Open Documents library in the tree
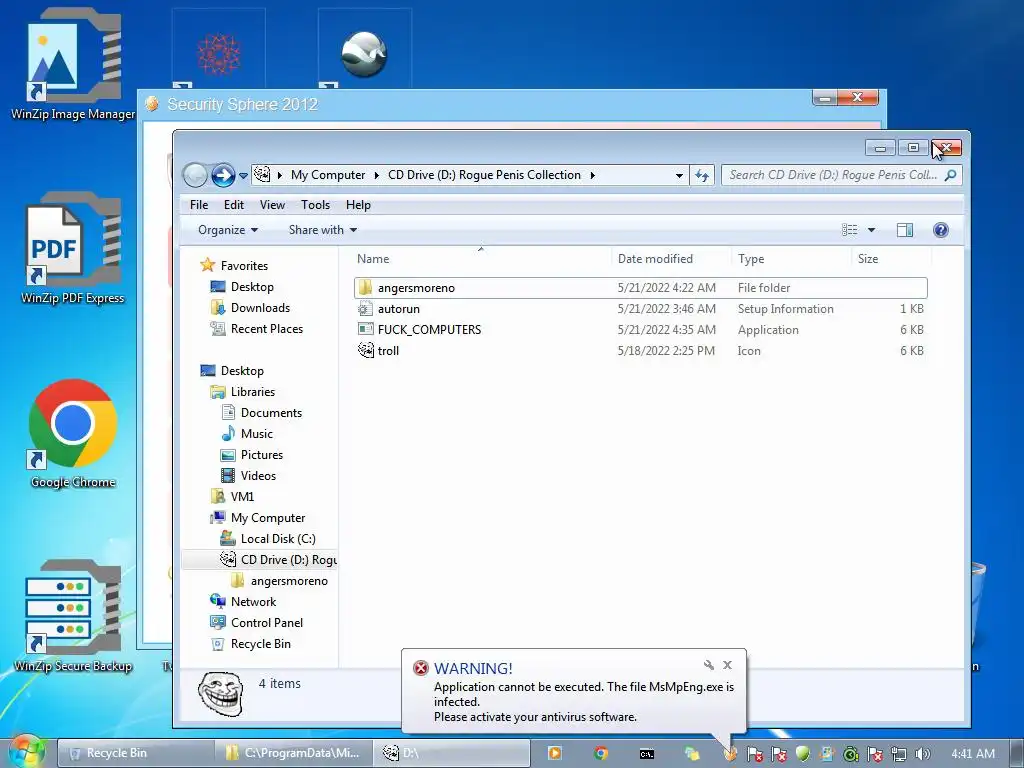1024x768 pixels. point(261,413)
